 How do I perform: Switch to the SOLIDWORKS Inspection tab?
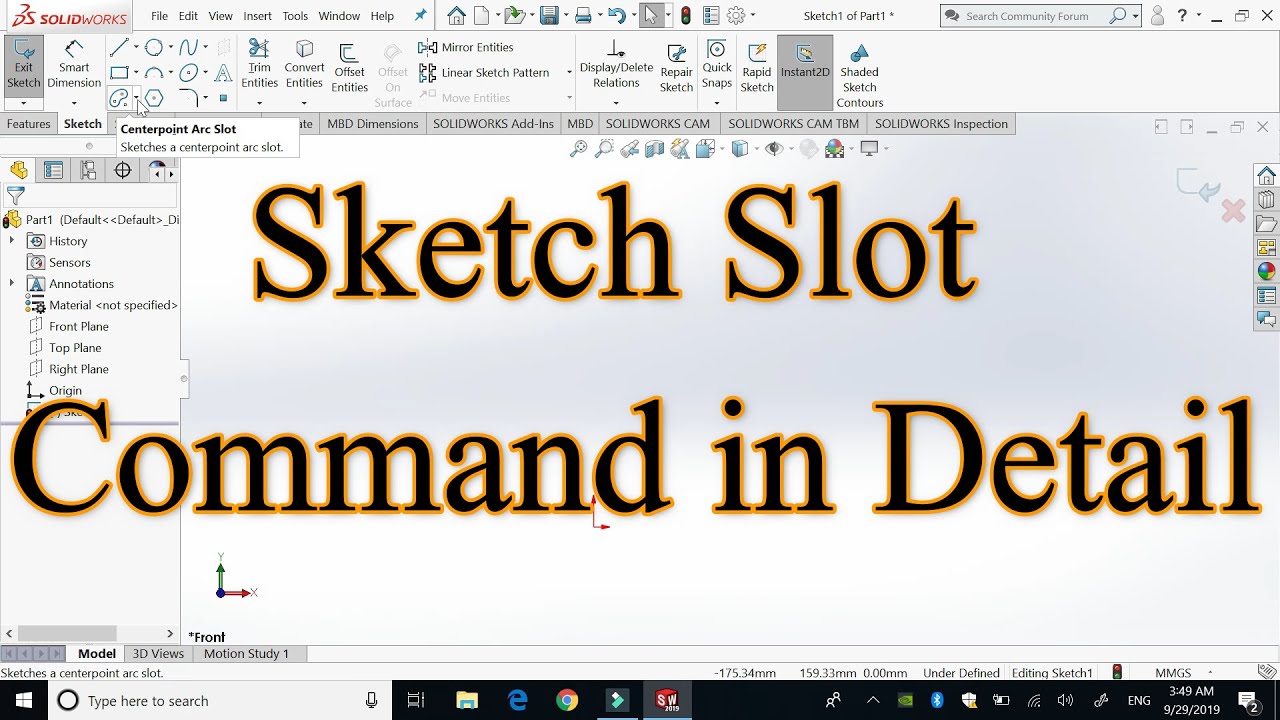click(941, 124)
